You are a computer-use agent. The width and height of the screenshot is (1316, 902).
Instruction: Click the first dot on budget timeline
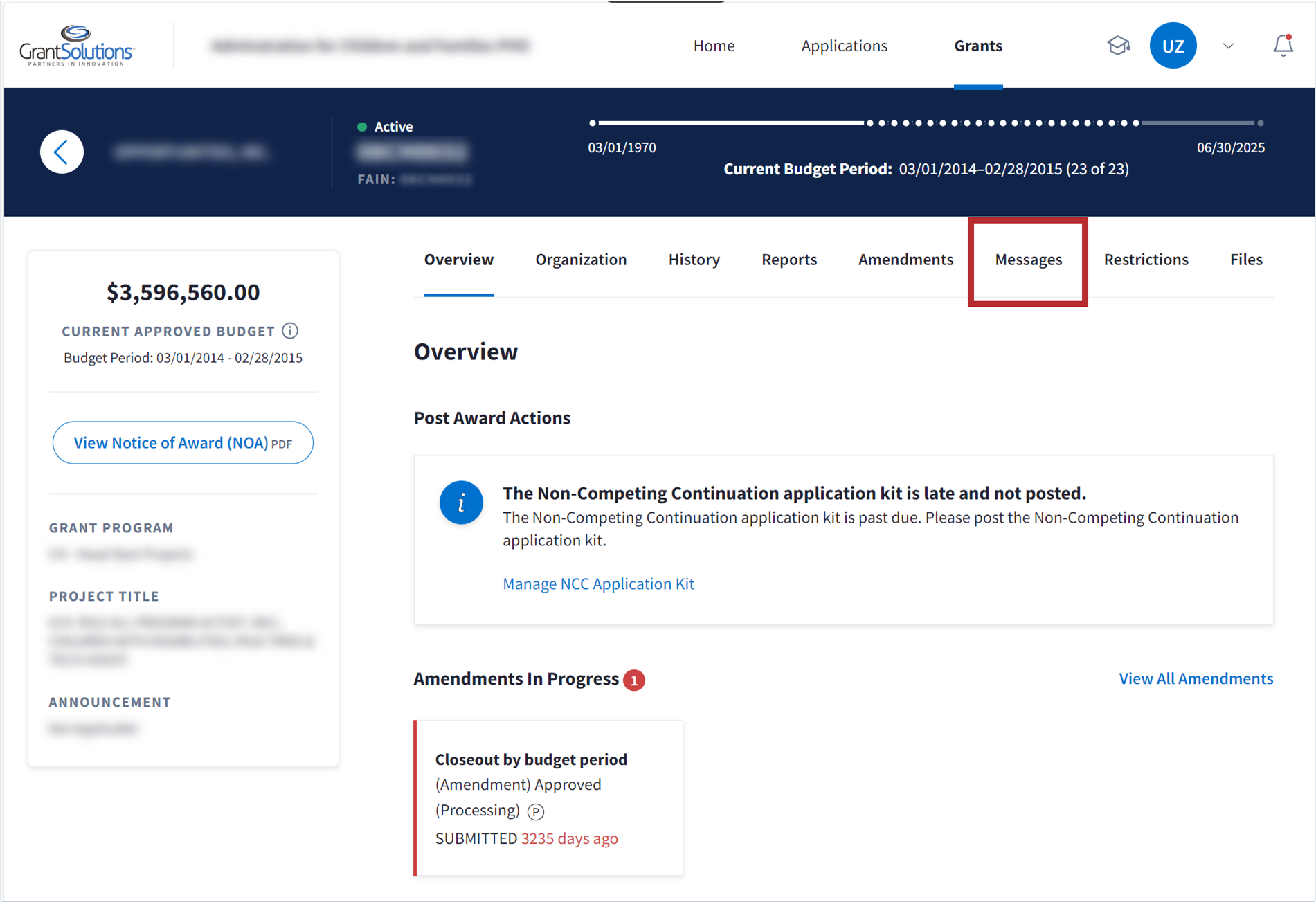593,123
